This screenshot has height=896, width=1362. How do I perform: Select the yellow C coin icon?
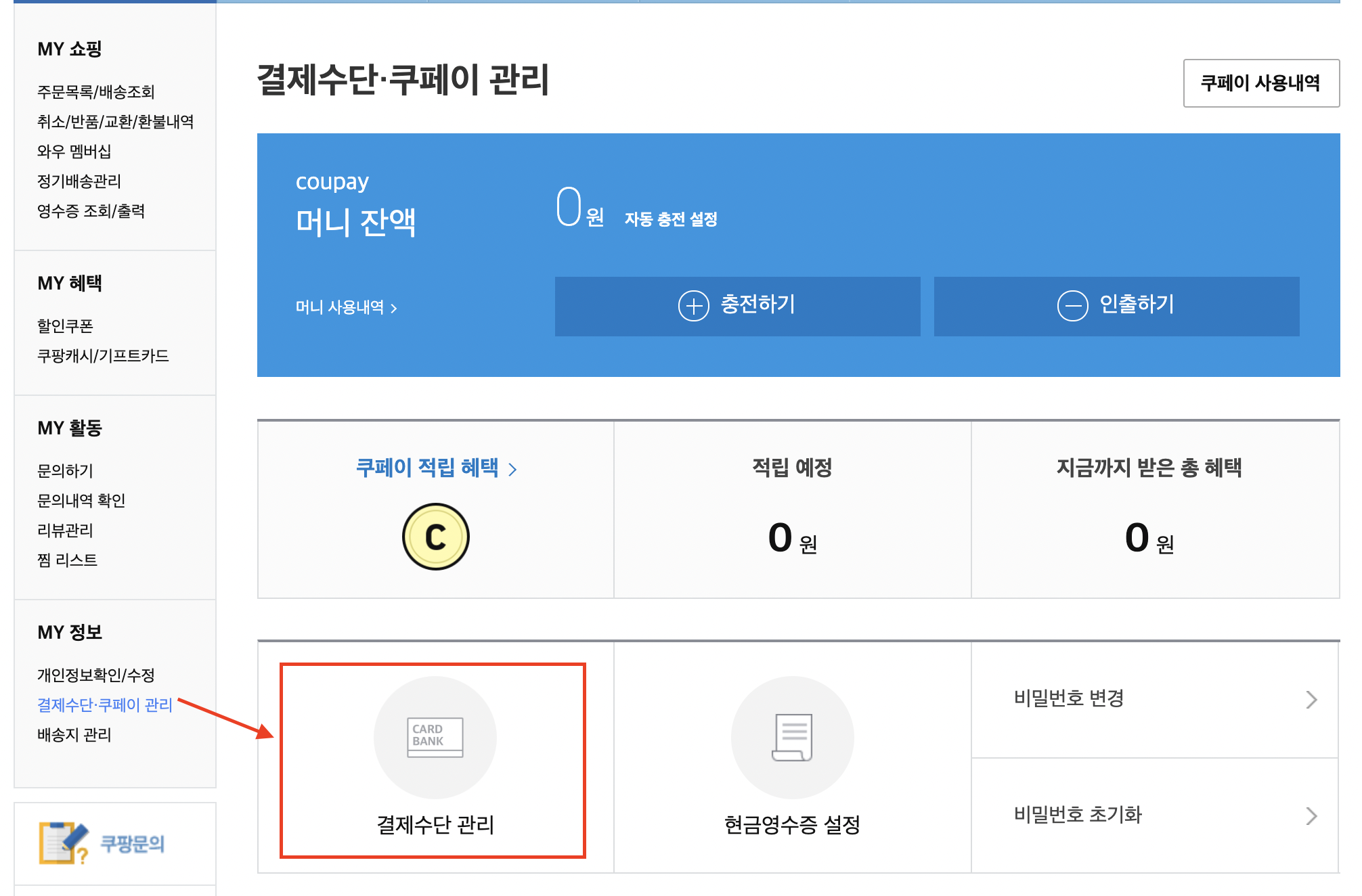pyautogui.click(x=435, y=535)
